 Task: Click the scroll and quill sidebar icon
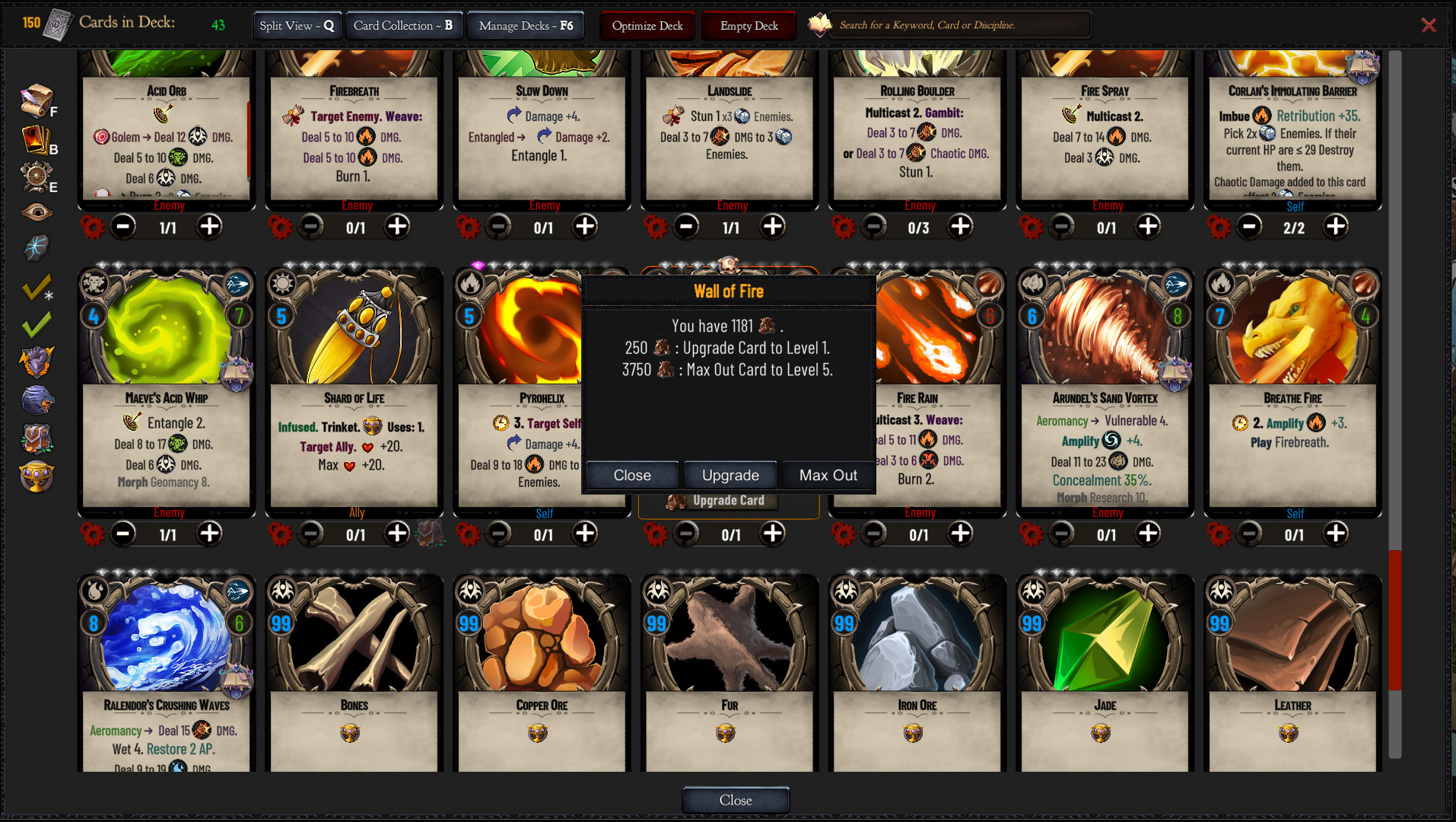pyautogui.click(x=37, y=100)
